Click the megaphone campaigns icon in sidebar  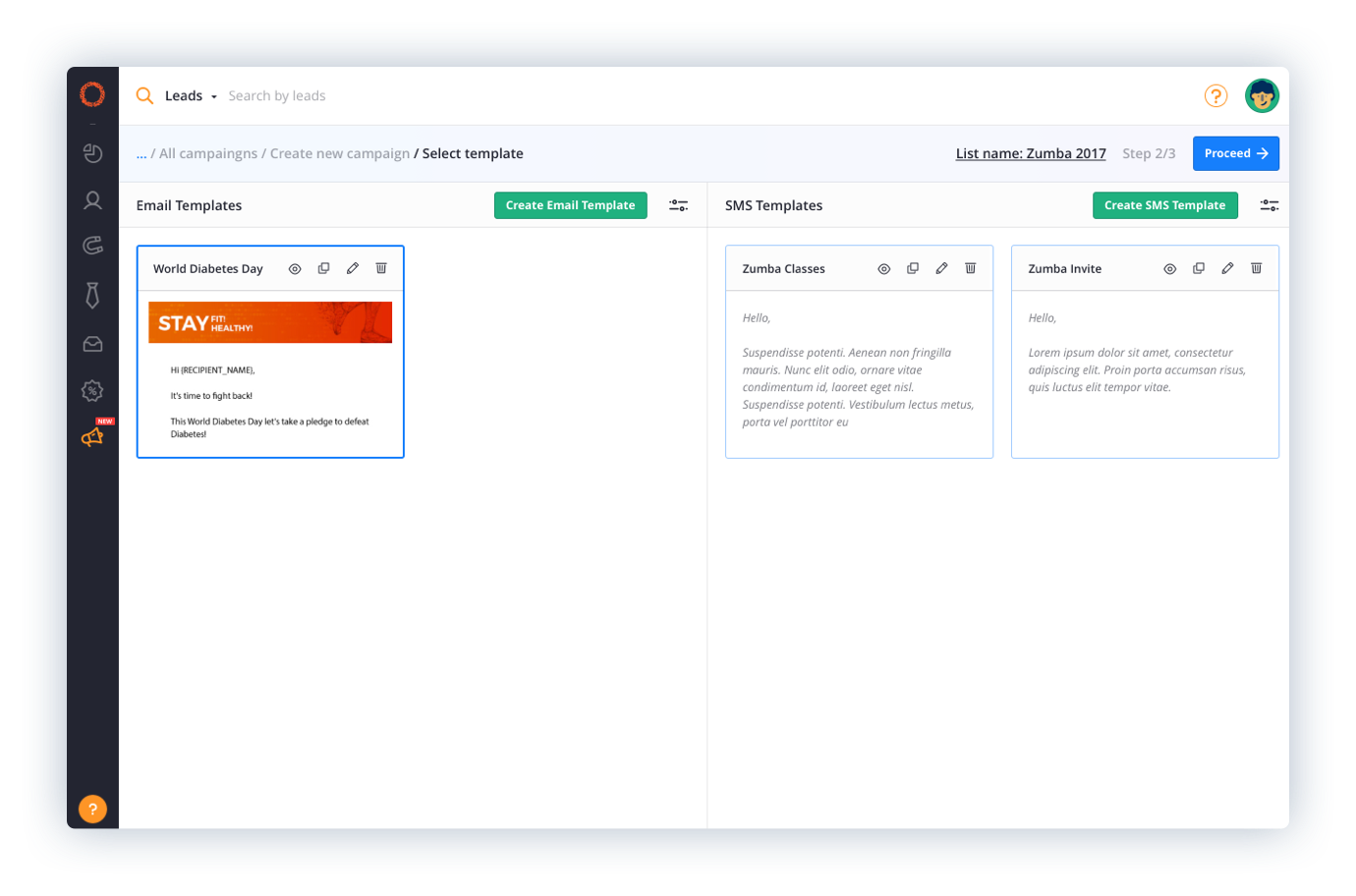point(92,437)
